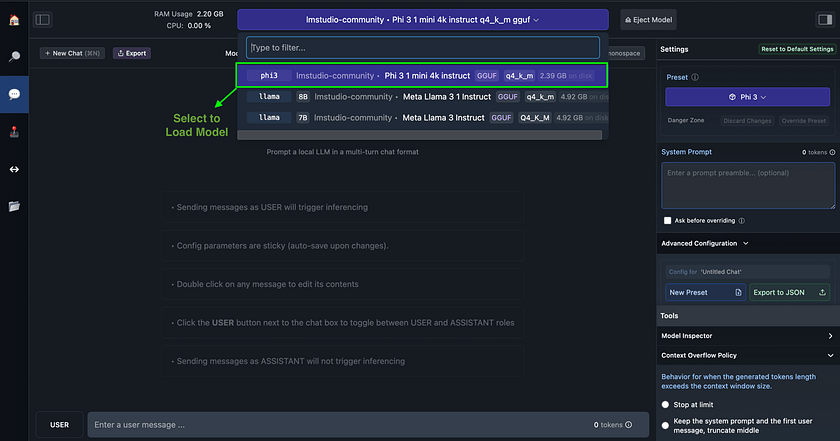Click the Tools section header

click(747, 316)
